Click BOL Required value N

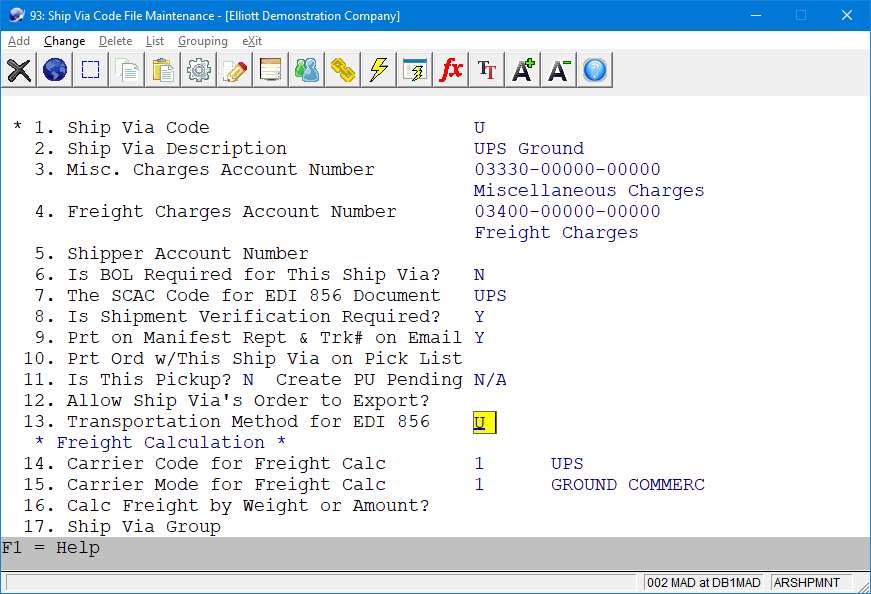point(479,274)
